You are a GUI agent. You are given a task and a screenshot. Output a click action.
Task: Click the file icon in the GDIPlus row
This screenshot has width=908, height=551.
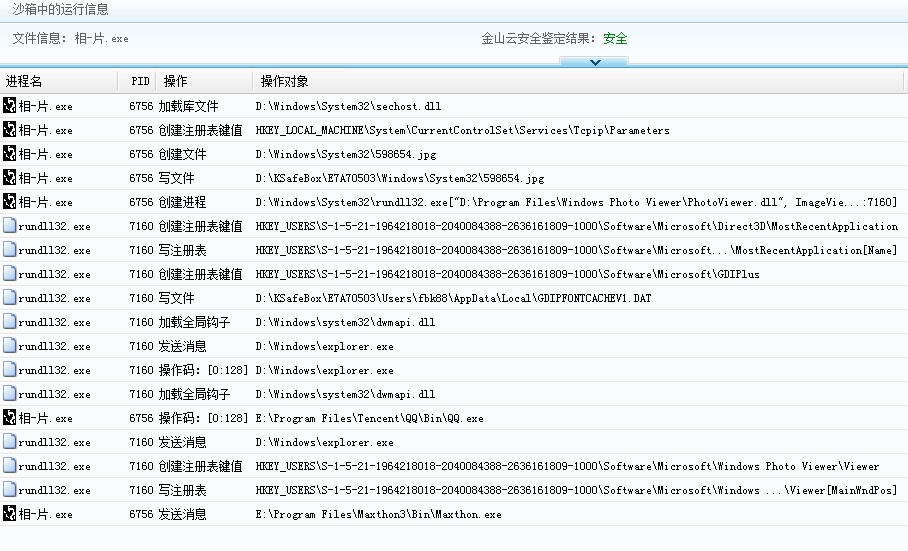tap(9, 273)
